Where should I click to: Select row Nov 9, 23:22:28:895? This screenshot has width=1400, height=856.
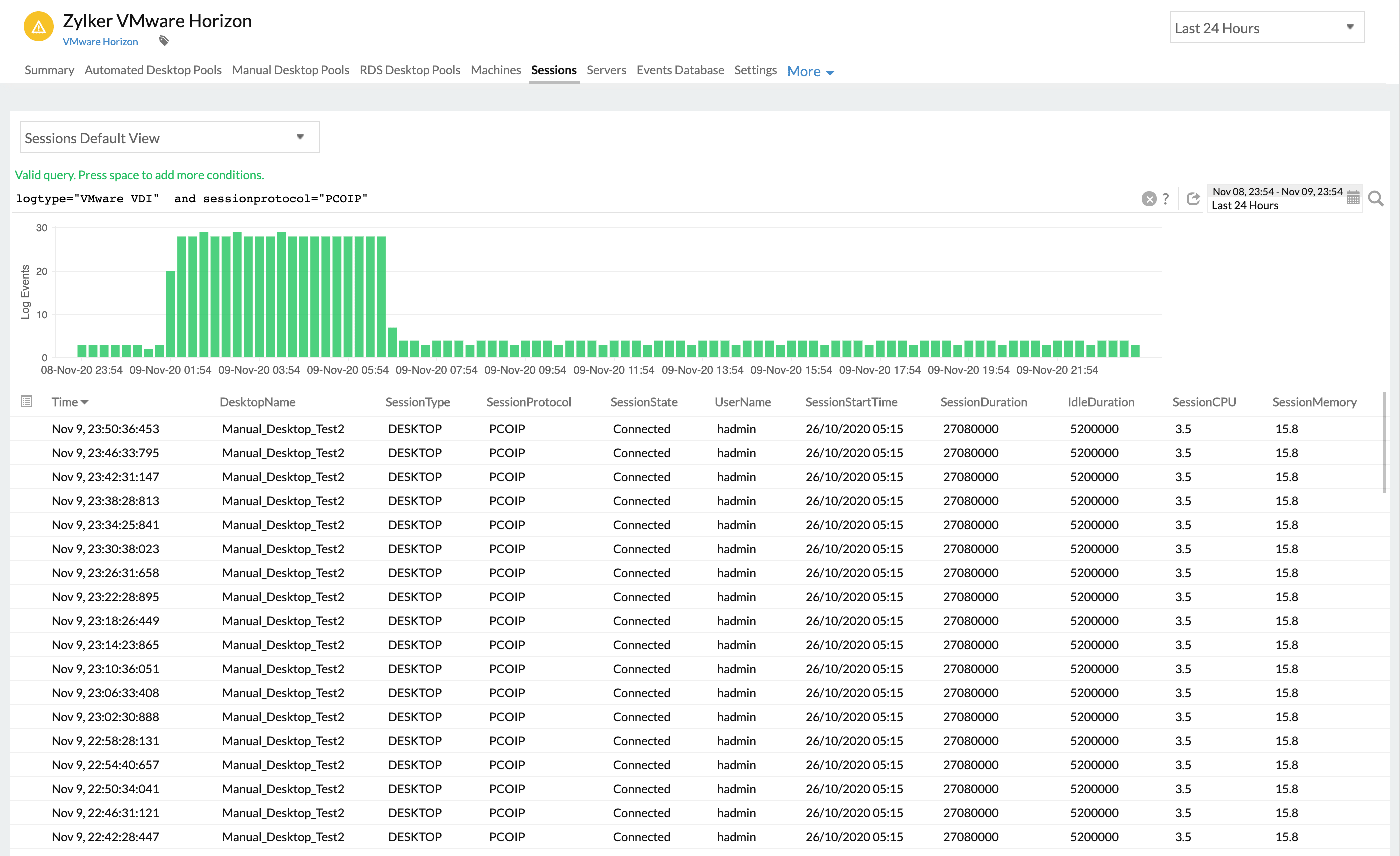point(699,597)
